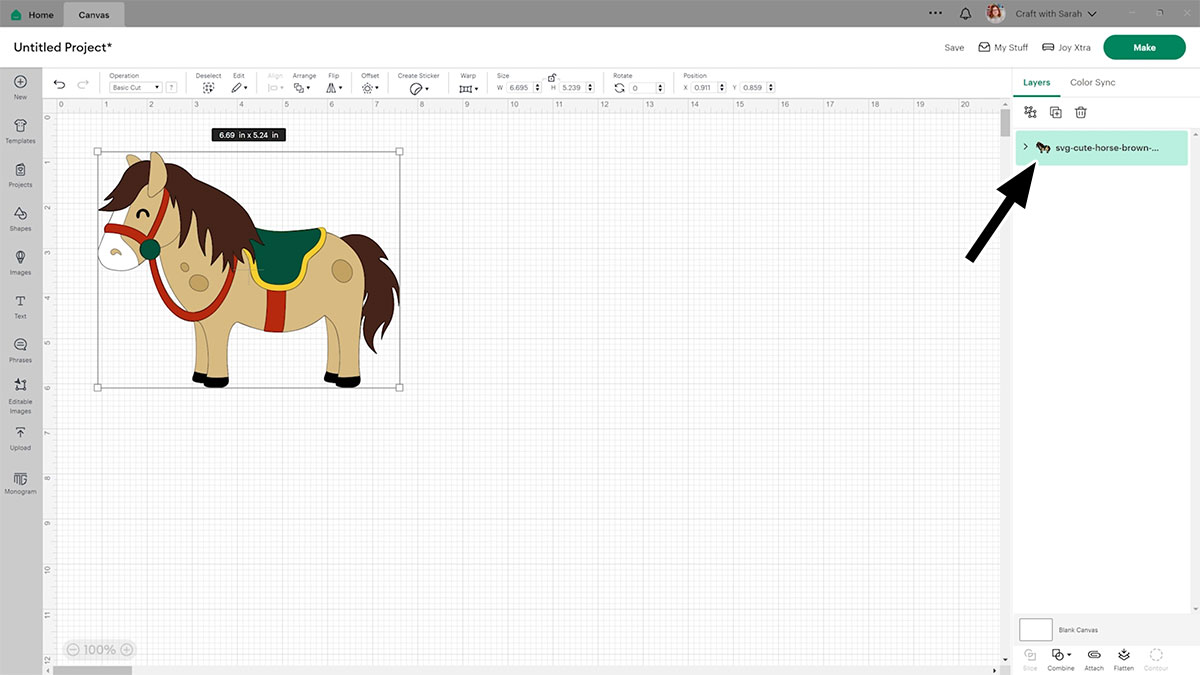Screen dimensions: 1200x675
Task: Open the notifications bell
Action: (965, 14)
